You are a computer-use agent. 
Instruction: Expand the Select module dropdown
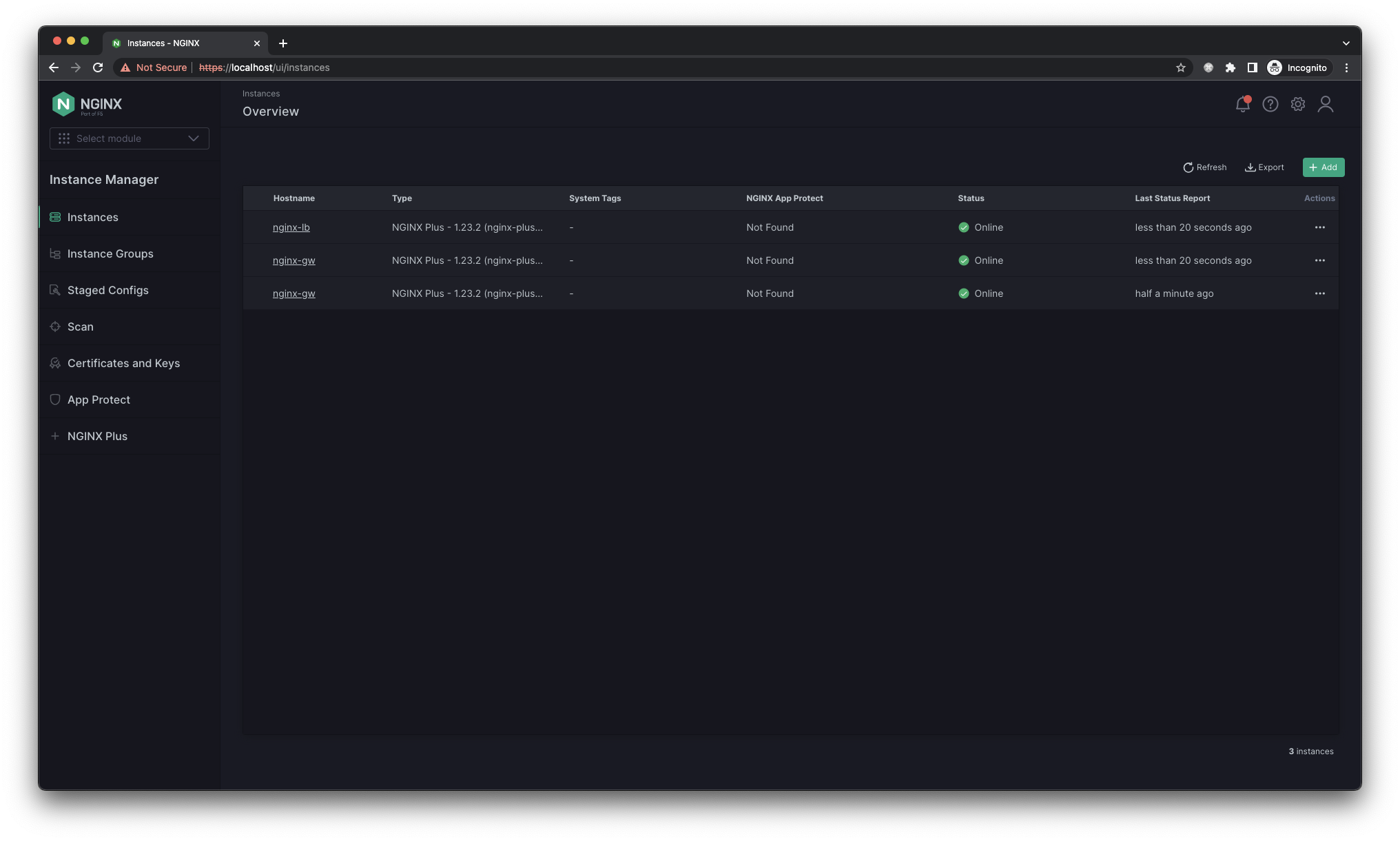point(130,138)
